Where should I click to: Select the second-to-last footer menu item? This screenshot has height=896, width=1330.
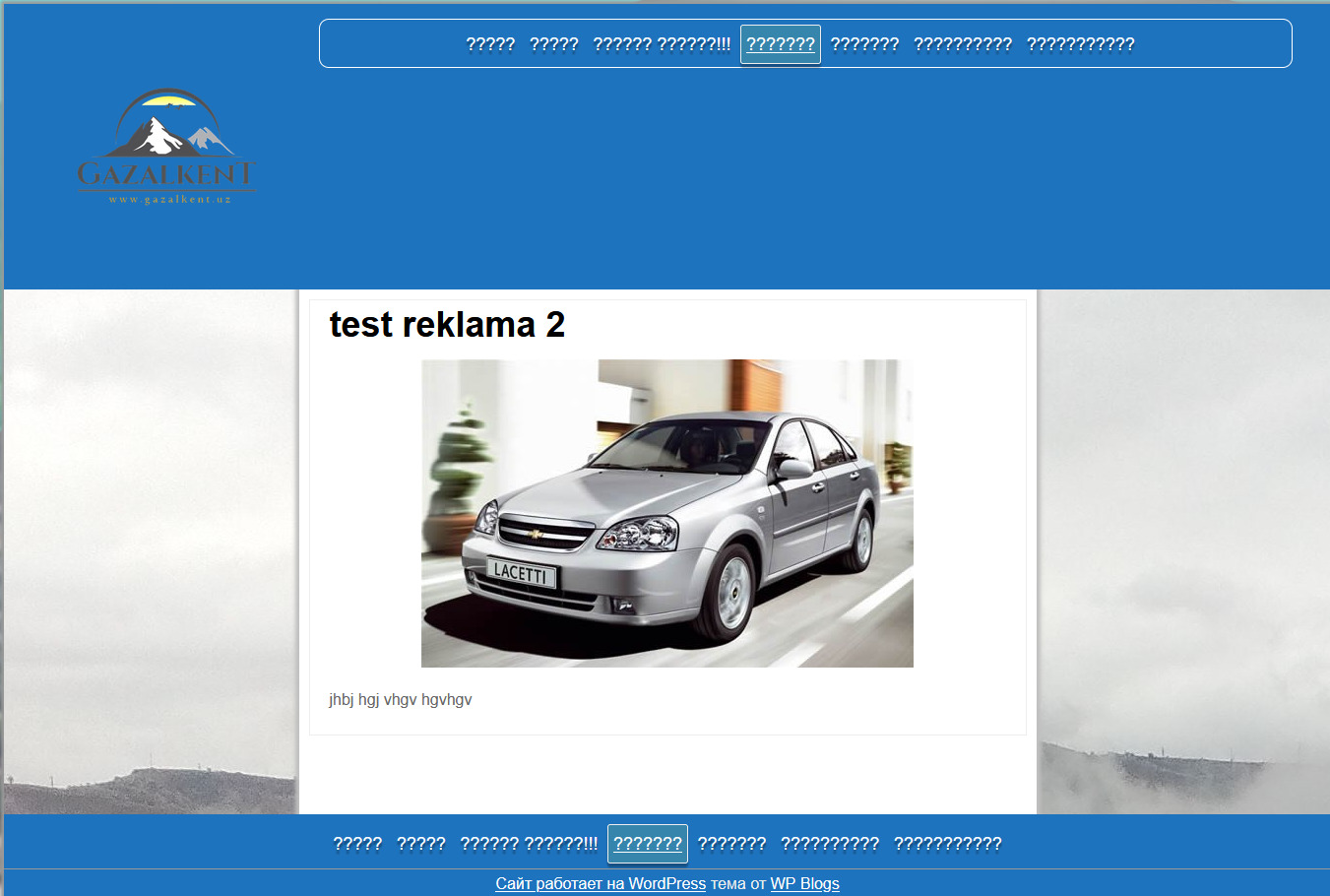pyautogui.click(x=829, y=844)
